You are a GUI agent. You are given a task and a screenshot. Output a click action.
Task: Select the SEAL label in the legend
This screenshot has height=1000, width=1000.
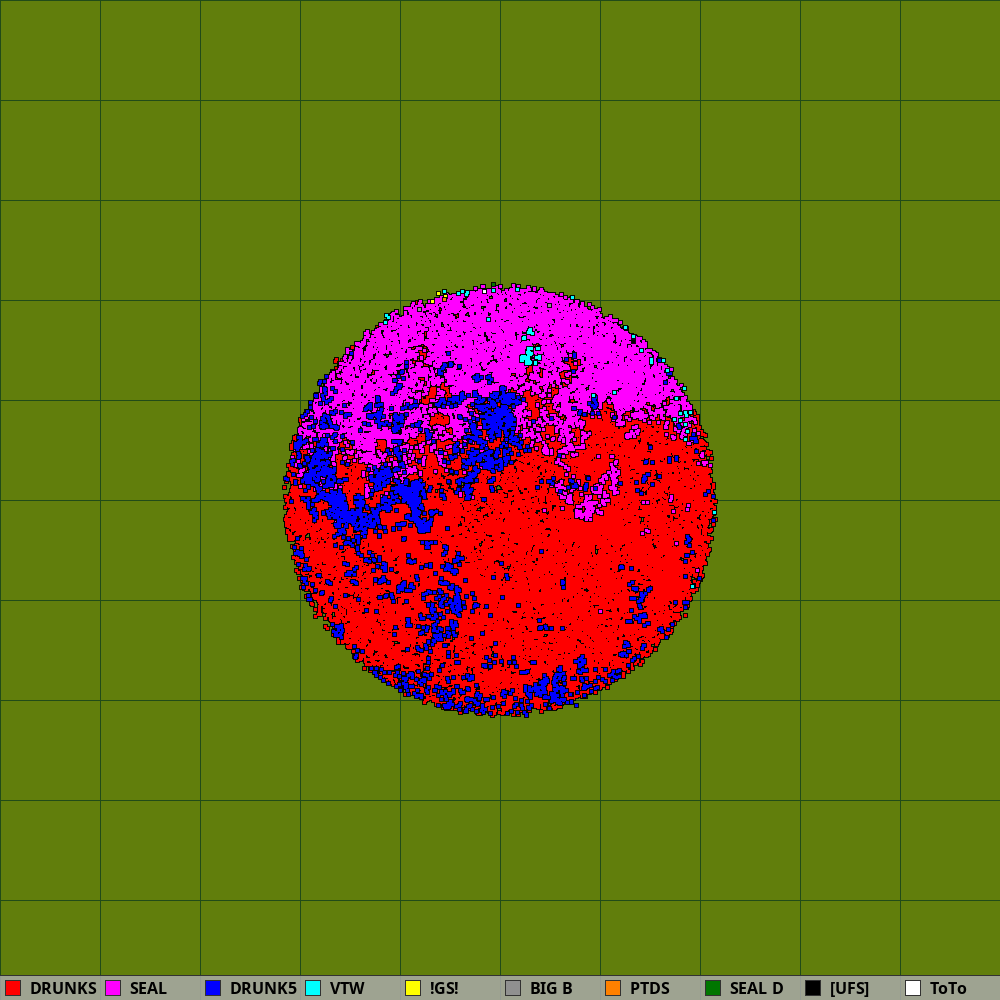coord(148,989)
